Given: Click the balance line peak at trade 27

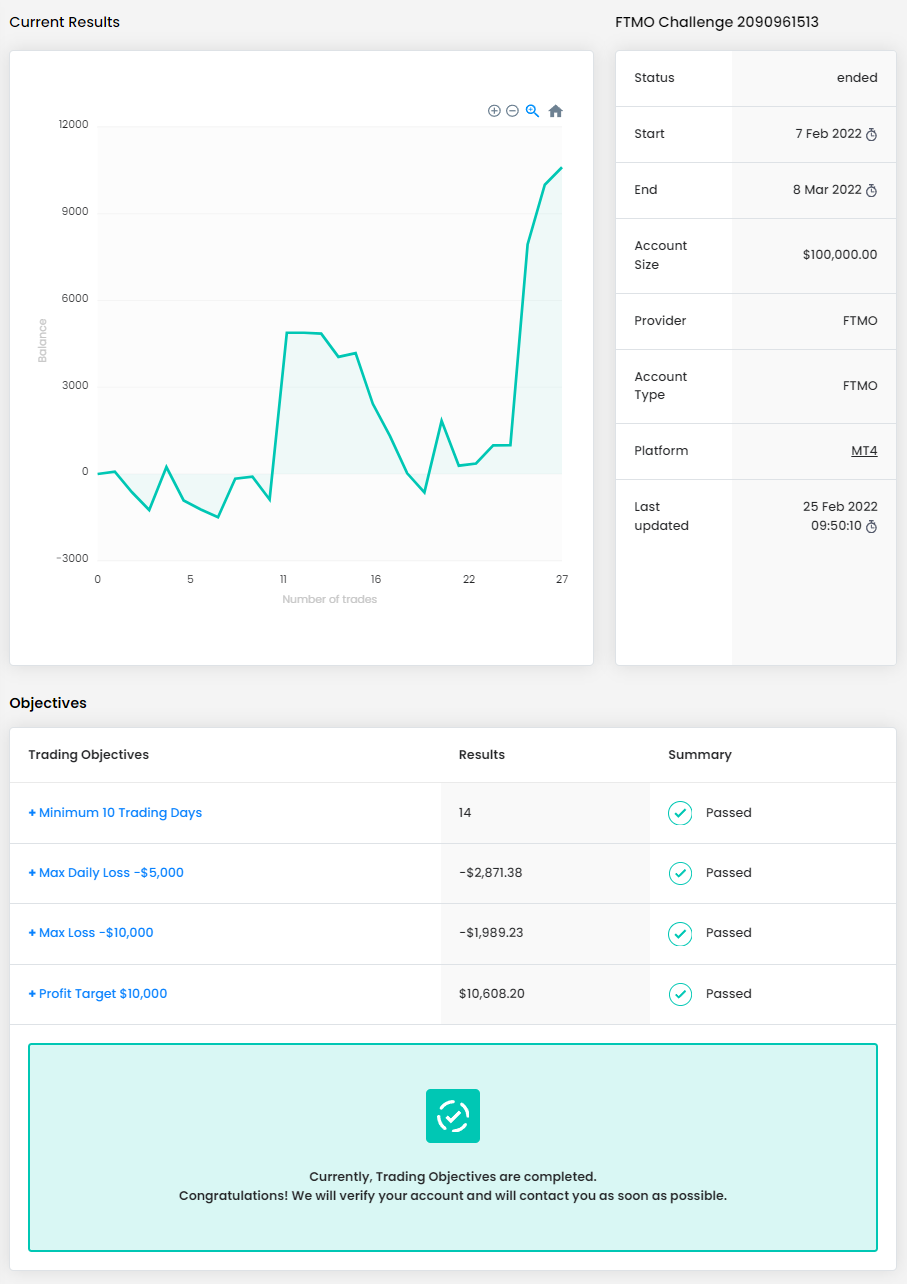Looking at the screenshot, I should tap(561, 168).
